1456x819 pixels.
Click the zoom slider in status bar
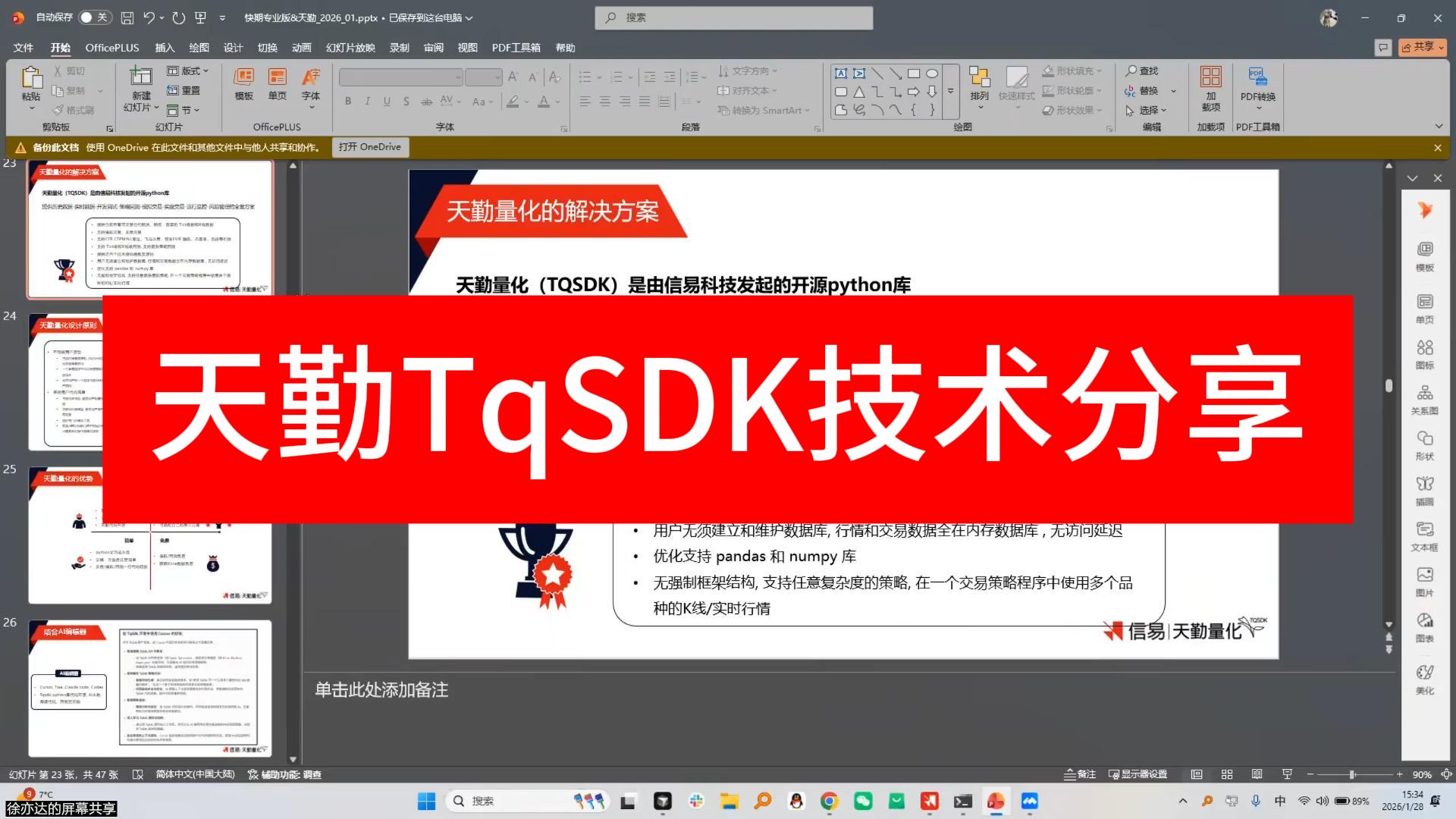1352,774
